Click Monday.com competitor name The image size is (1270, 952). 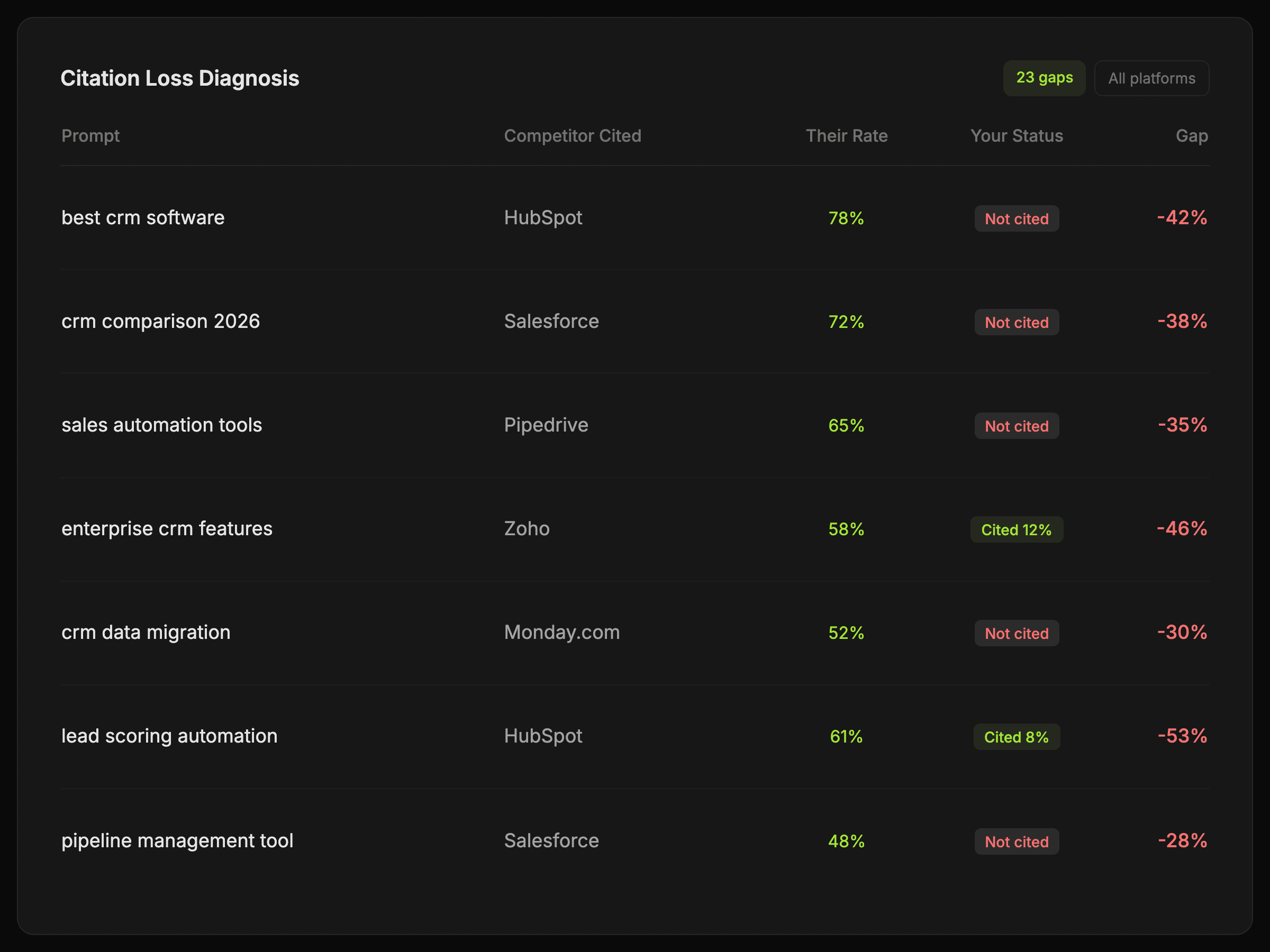pyautogui.click(x=561, y=633)
